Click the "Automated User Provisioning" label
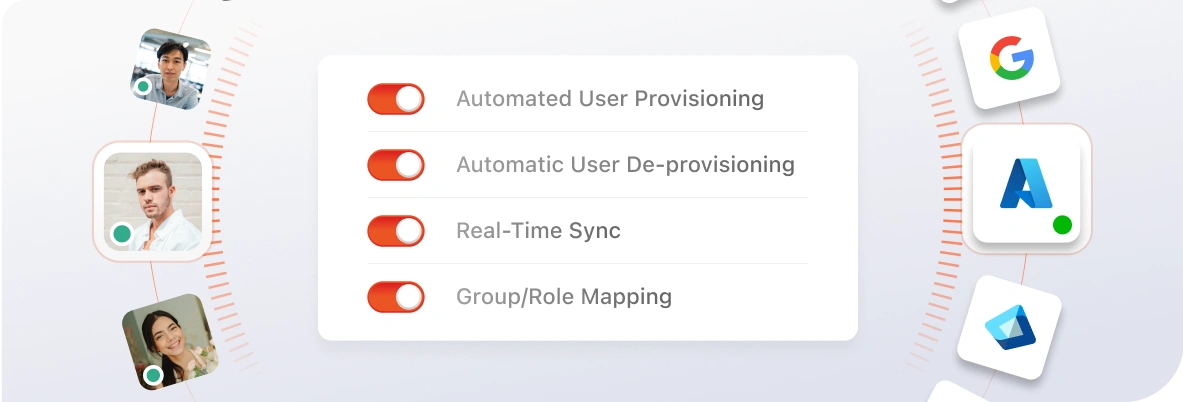 pyautogui.click(x=610, y=99)
